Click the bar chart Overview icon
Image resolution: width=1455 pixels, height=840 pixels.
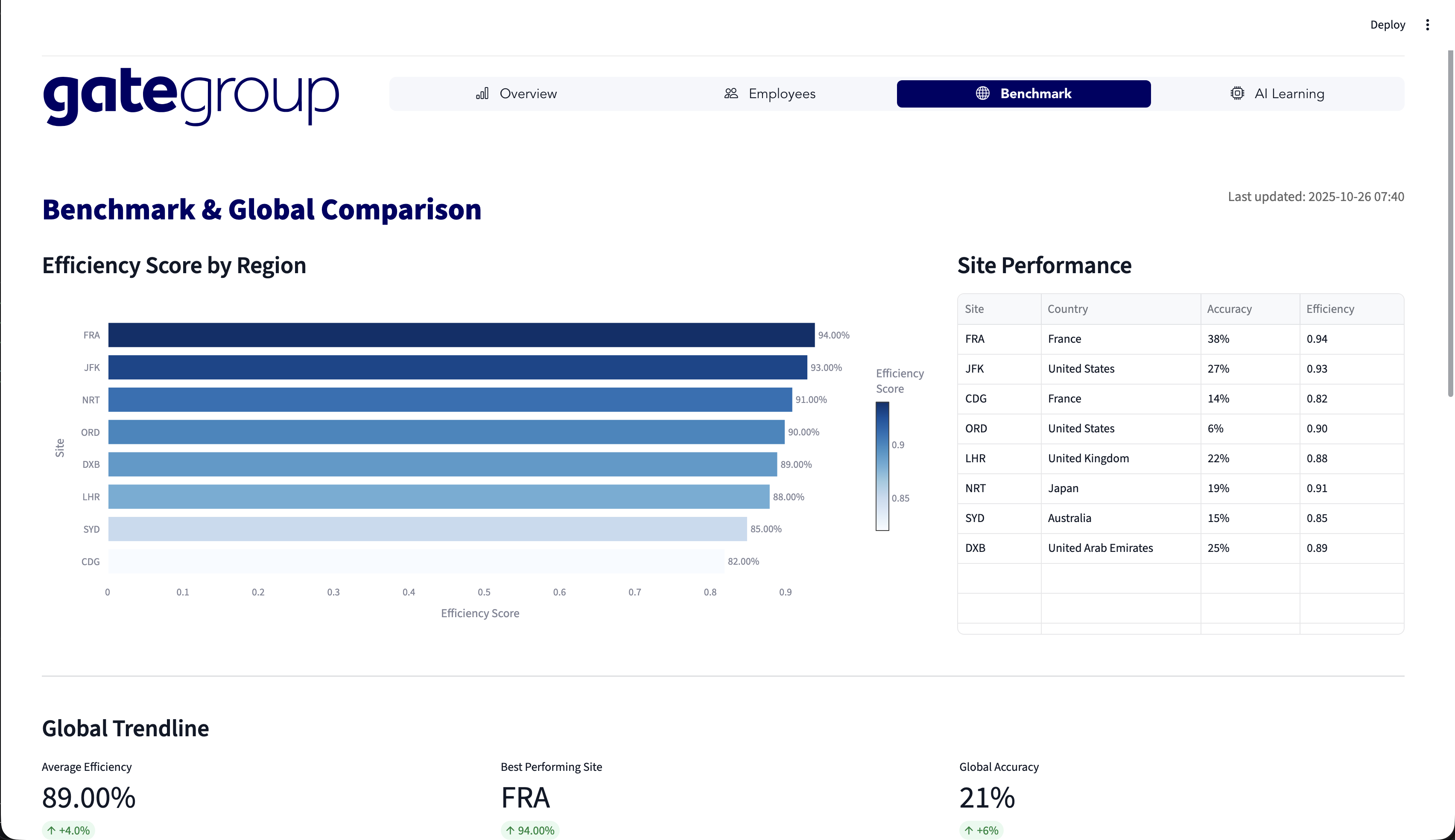pyautogui.click(x=482, y=93)
